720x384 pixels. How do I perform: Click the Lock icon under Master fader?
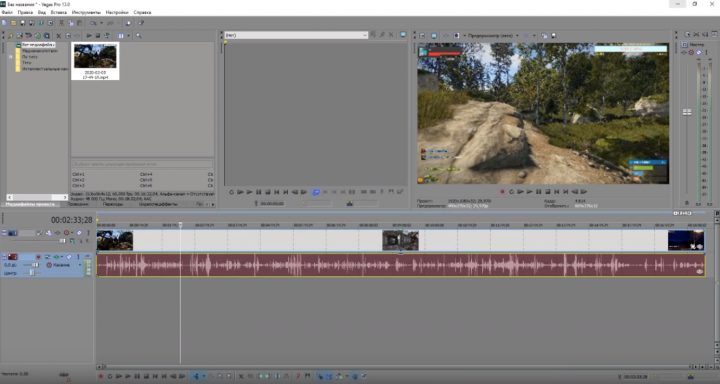(687, 203)
